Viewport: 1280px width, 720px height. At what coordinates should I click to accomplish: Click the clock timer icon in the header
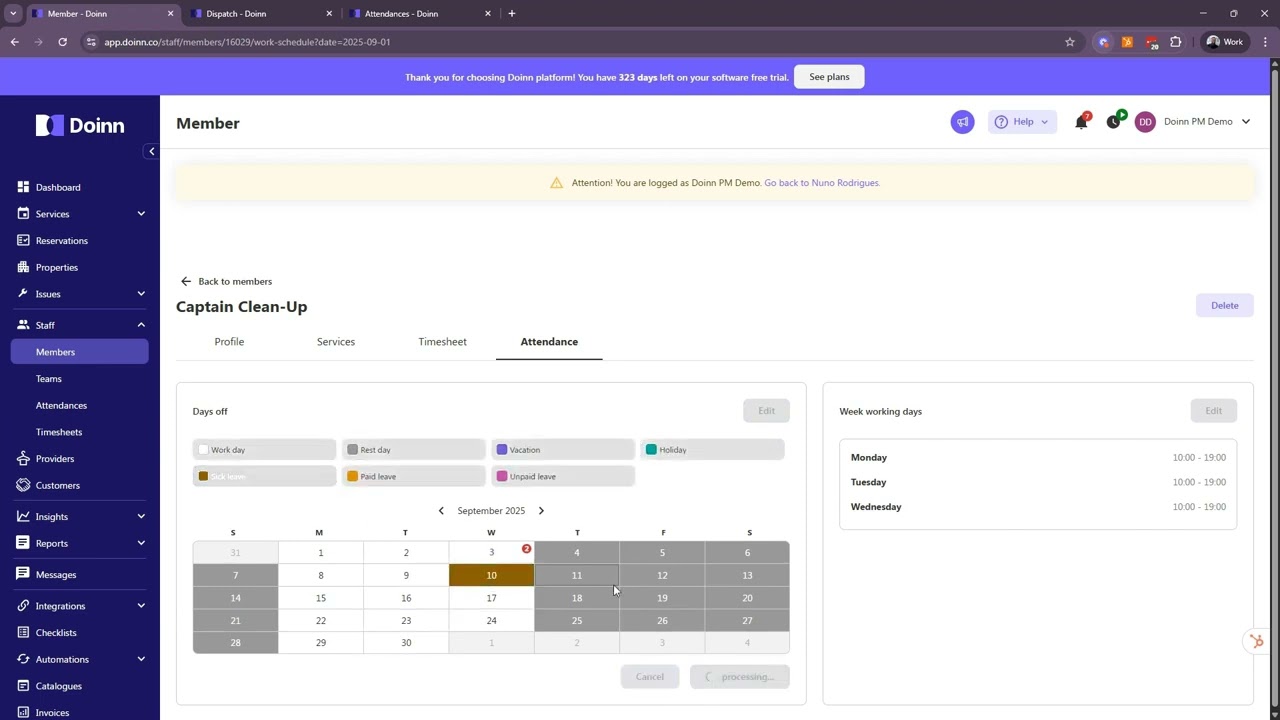[1114, 122]
